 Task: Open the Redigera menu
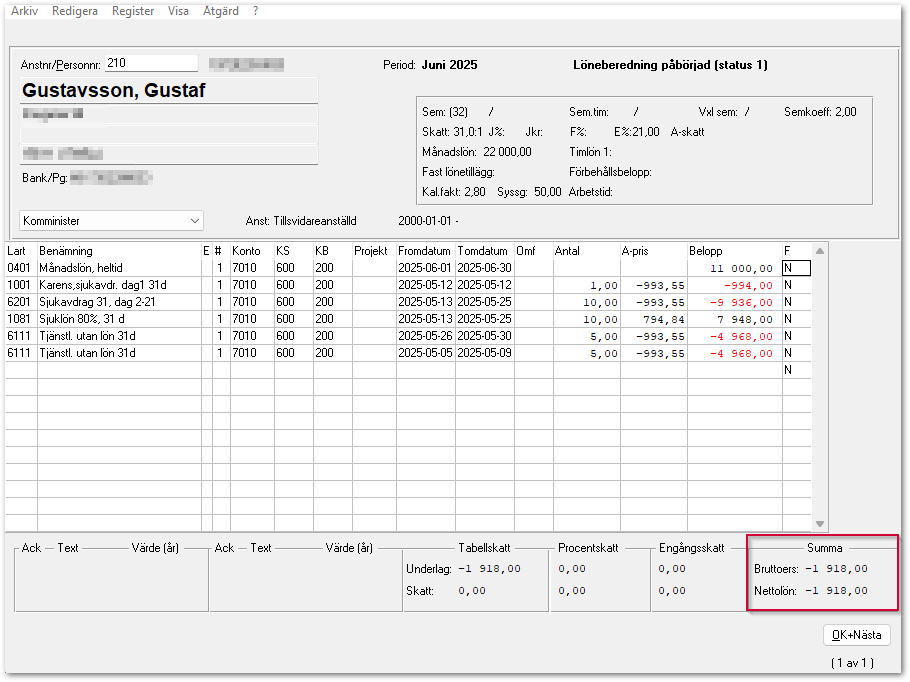point(75,11)
